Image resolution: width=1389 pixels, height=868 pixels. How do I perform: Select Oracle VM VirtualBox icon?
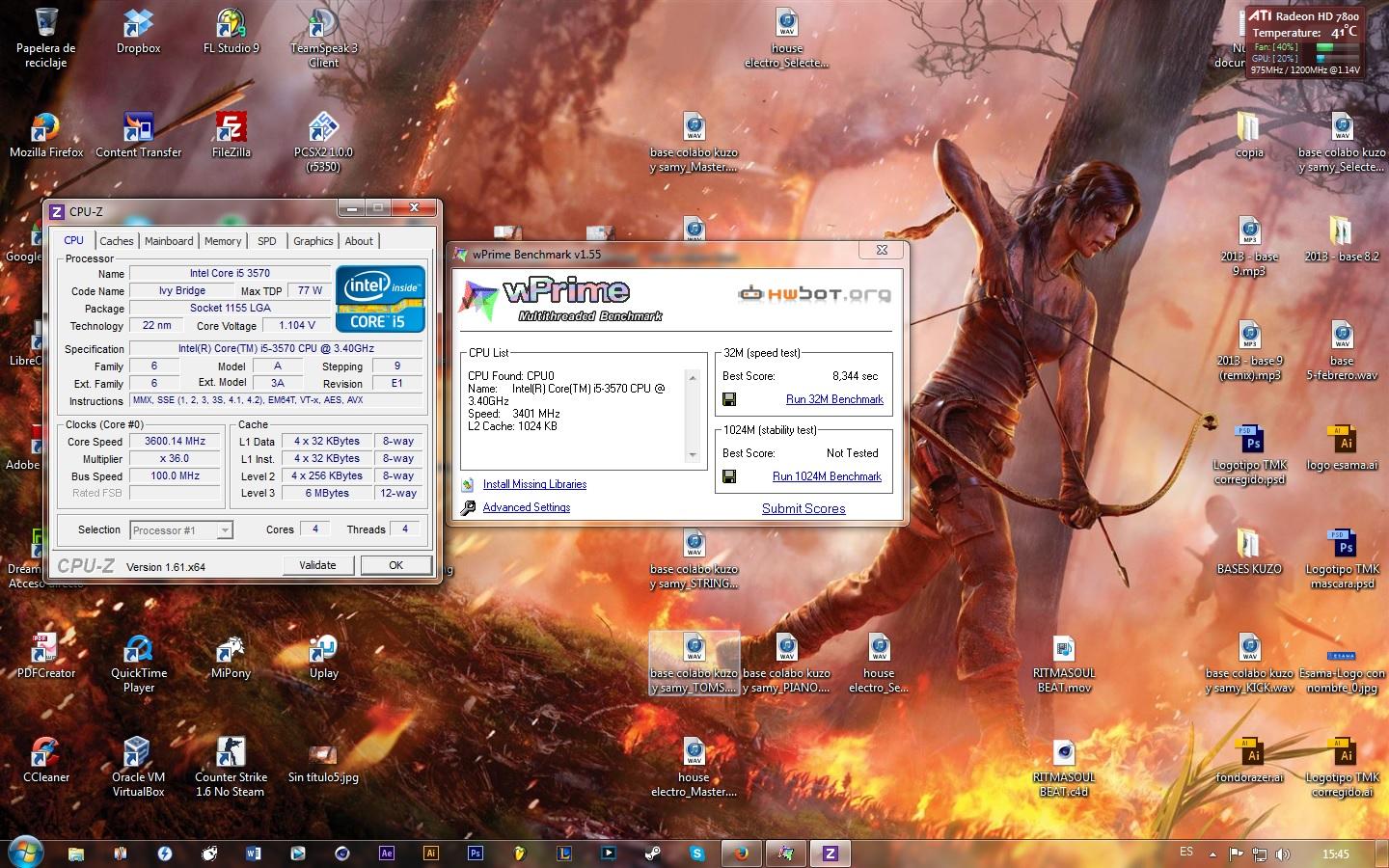point(138,767)
